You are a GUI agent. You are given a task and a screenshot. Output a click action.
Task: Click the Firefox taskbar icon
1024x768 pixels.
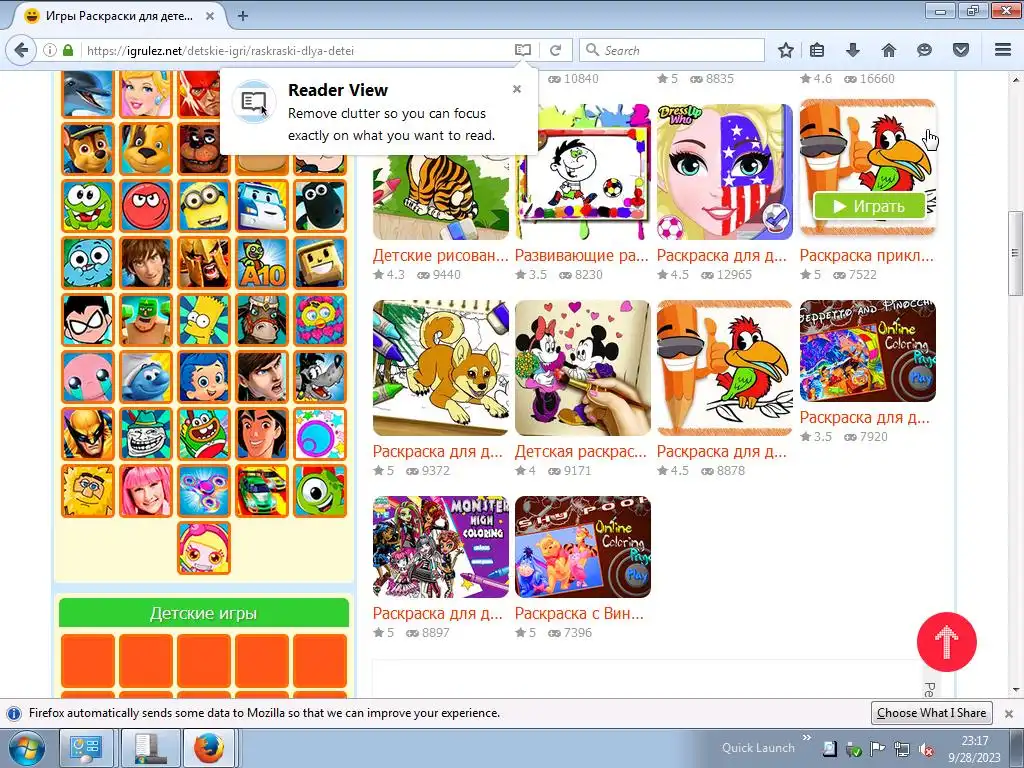pyautogui.click(x=208, y=748)
